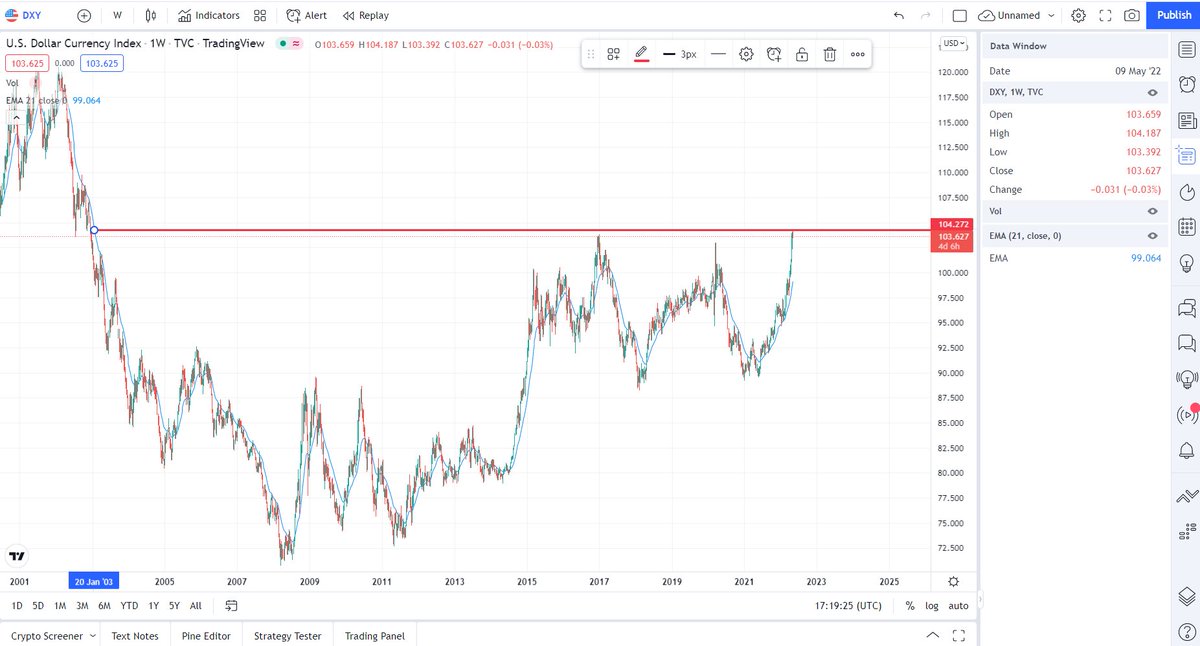Select the 1D date range
1200x646 pixels.
click(17, 605)
